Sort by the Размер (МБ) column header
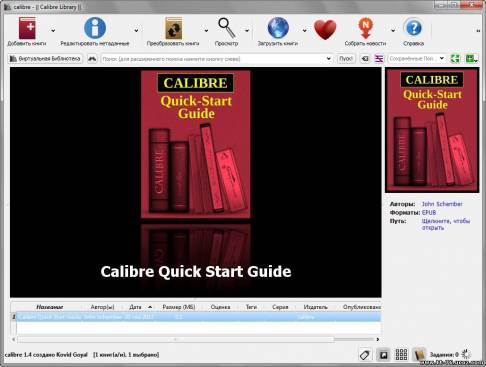The height and width of the screenshot is (367, 486). pos(179,307)
